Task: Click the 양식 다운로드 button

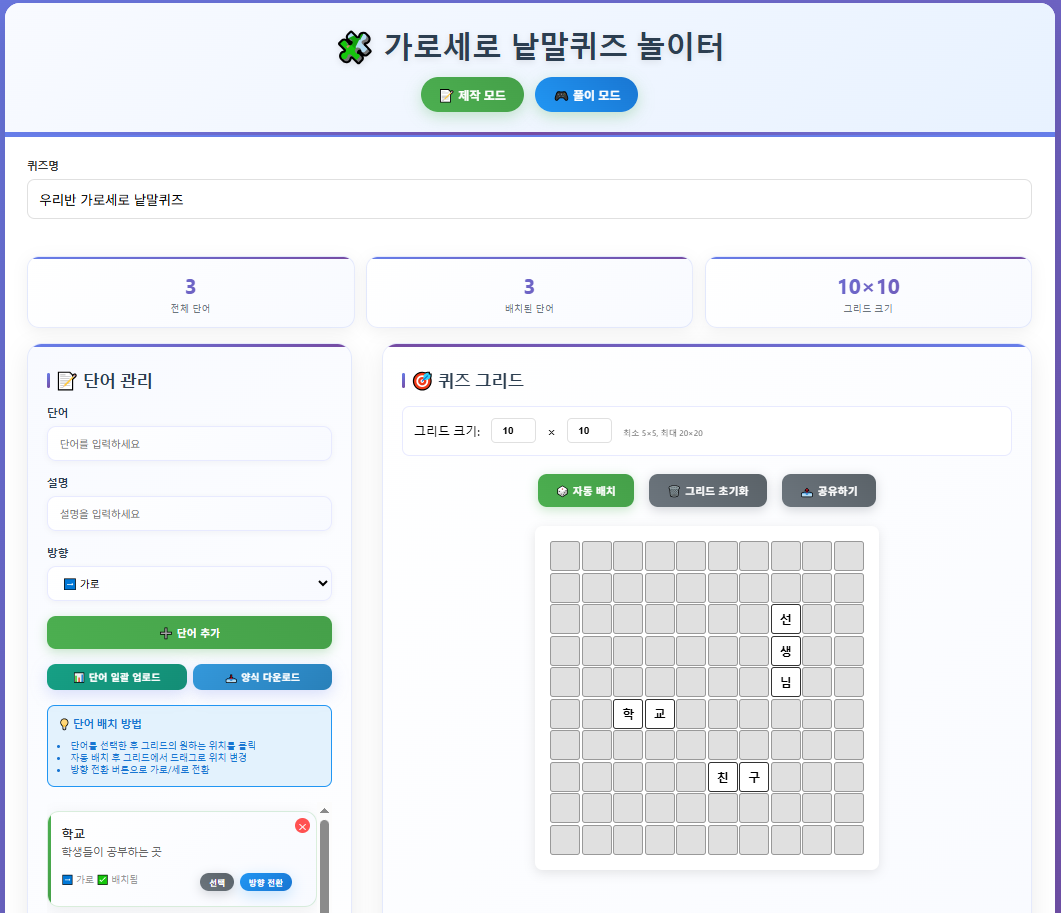Action: pos(262,677)
